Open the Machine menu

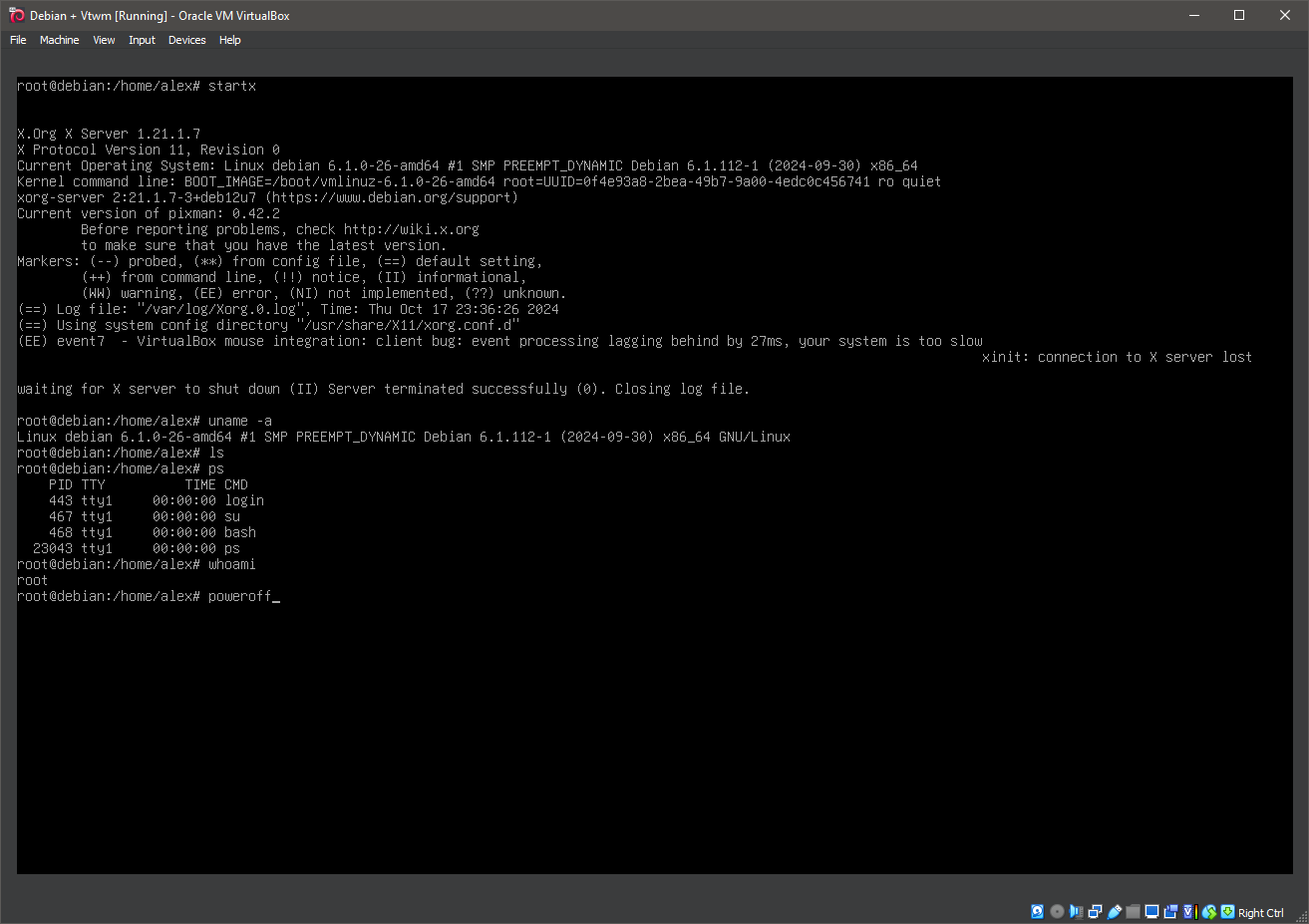(x=59, y=40)
